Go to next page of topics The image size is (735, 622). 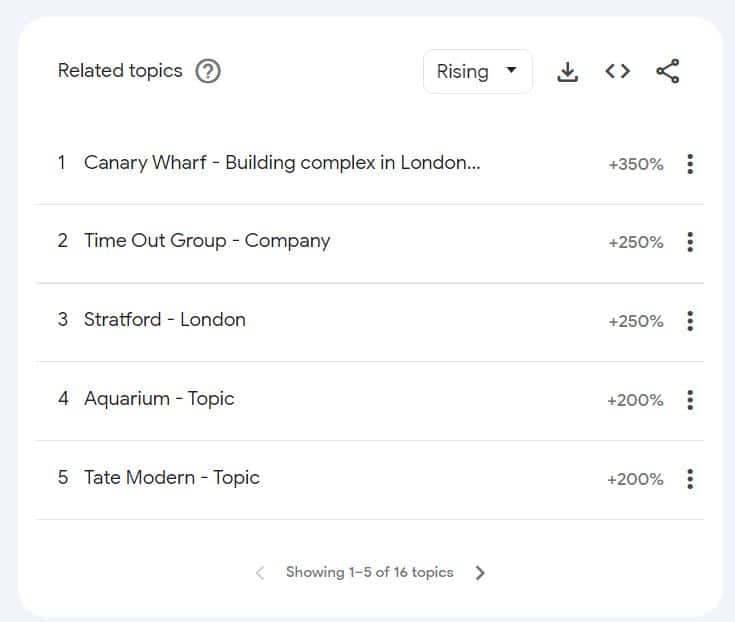point(481,573)
